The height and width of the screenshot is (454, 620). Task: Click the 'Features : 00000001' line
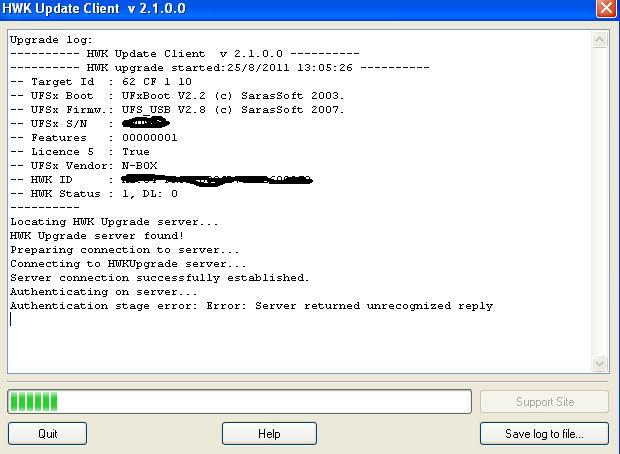(94, 138)
